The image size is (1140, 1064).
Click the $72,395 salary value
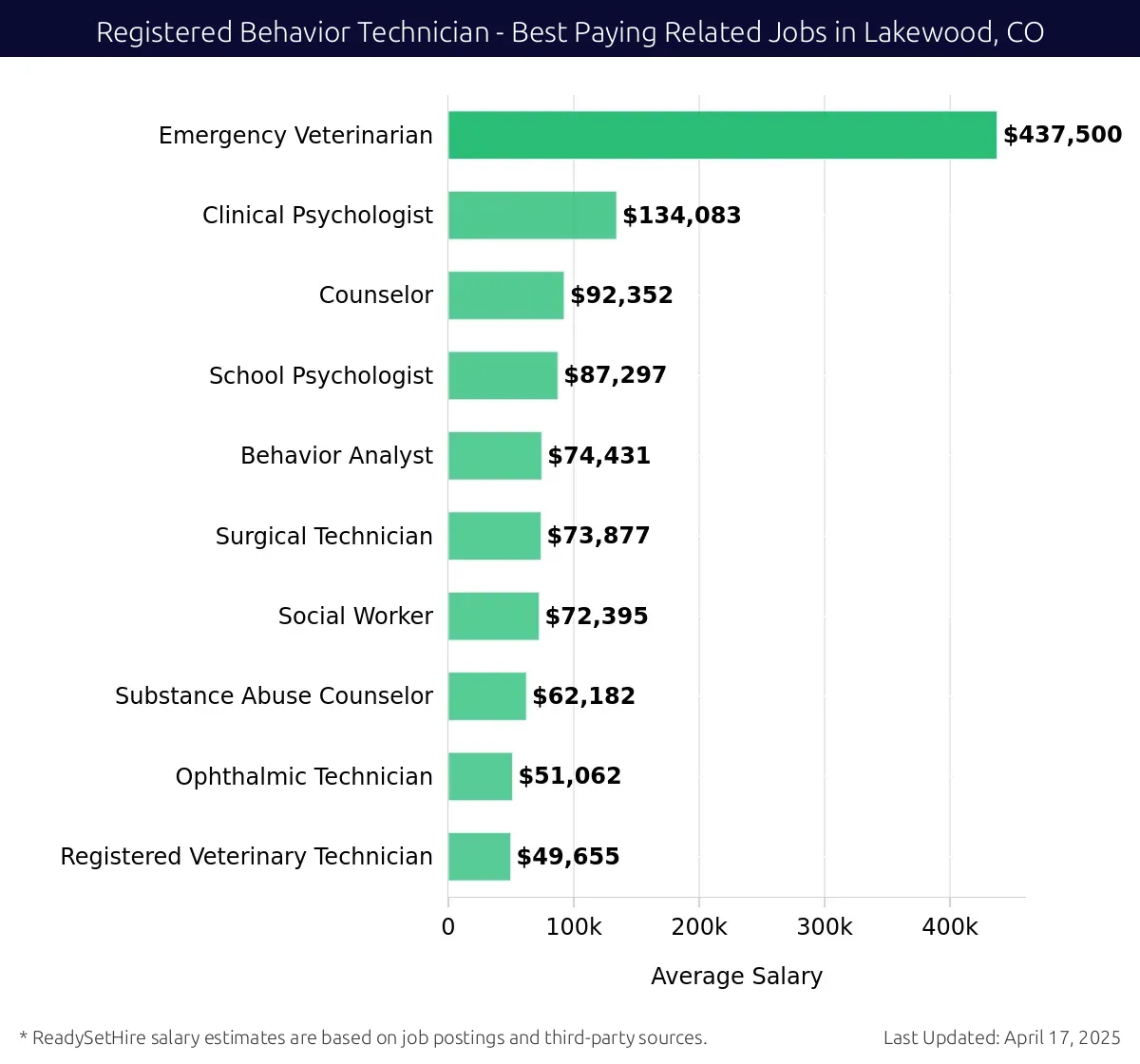[597, 617]
